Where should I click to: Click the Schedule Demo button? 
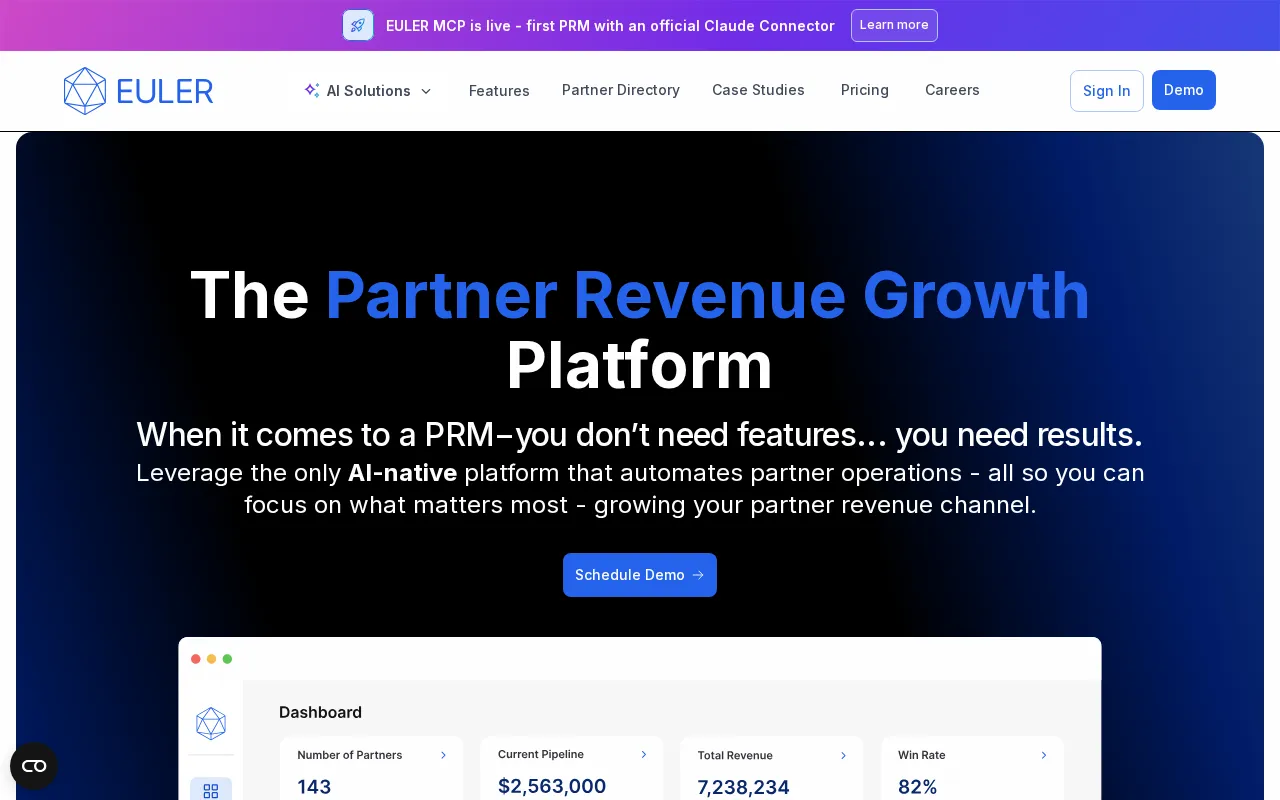tap(640, 575)
